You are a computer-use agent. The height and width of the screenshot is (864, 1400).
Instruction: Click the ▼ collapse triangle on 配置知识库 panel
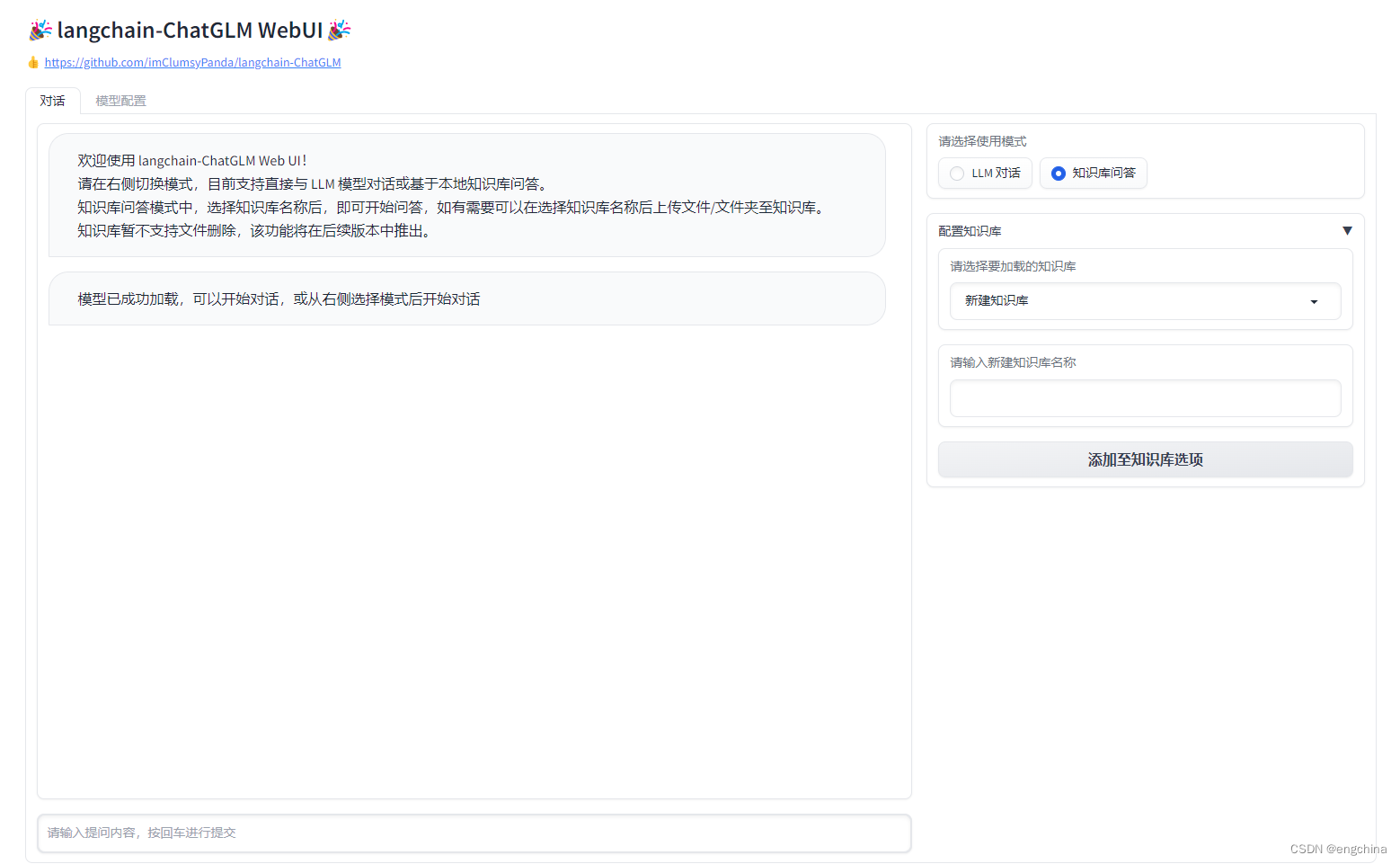click(1347, 230)
